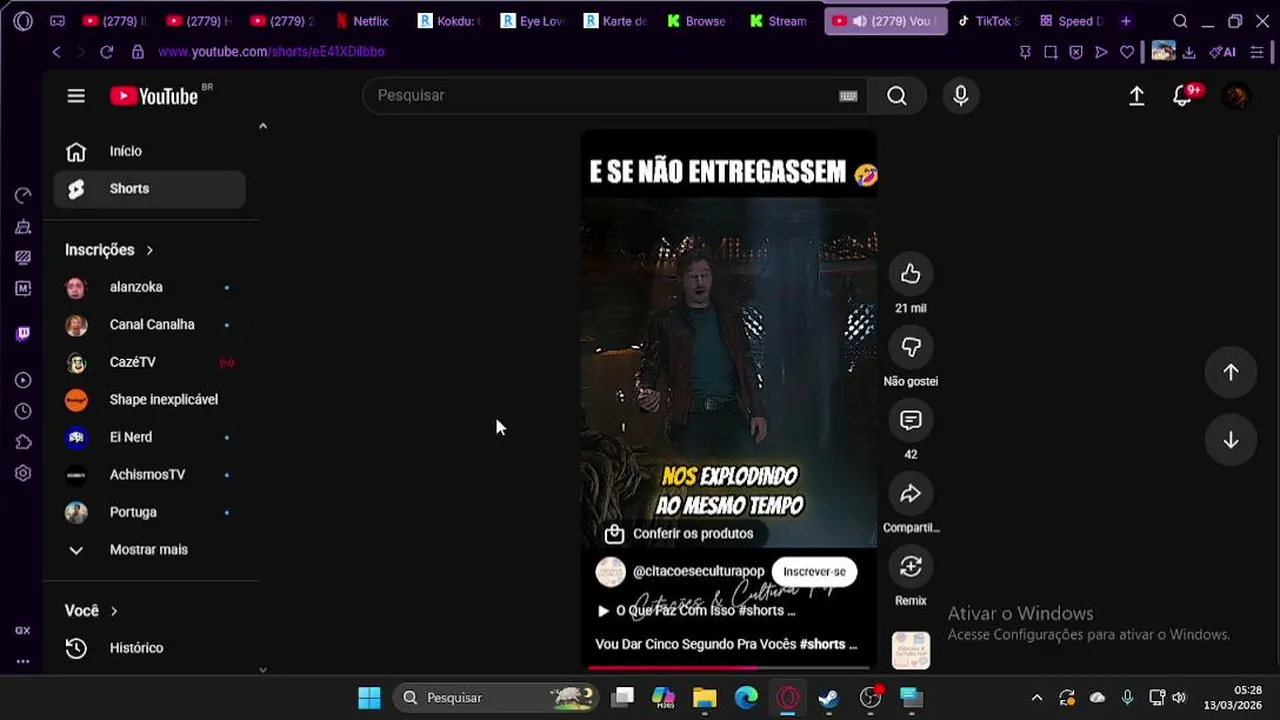Show hidden system tray icons chevron
1280x720 pixels.
coord(1036,698)
